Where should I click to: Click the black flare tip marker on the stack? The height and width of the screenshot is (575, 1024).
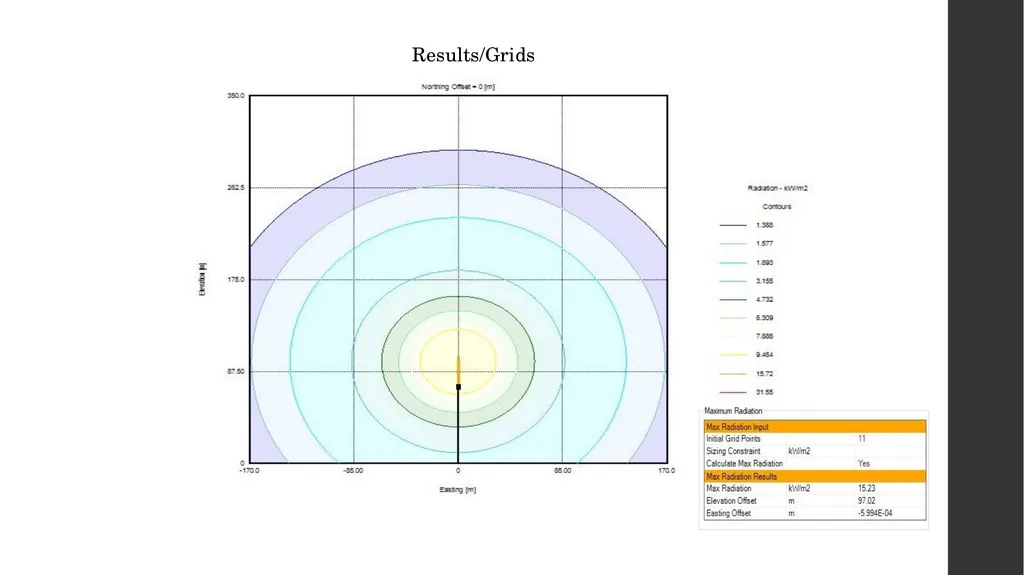click(458, 387)
